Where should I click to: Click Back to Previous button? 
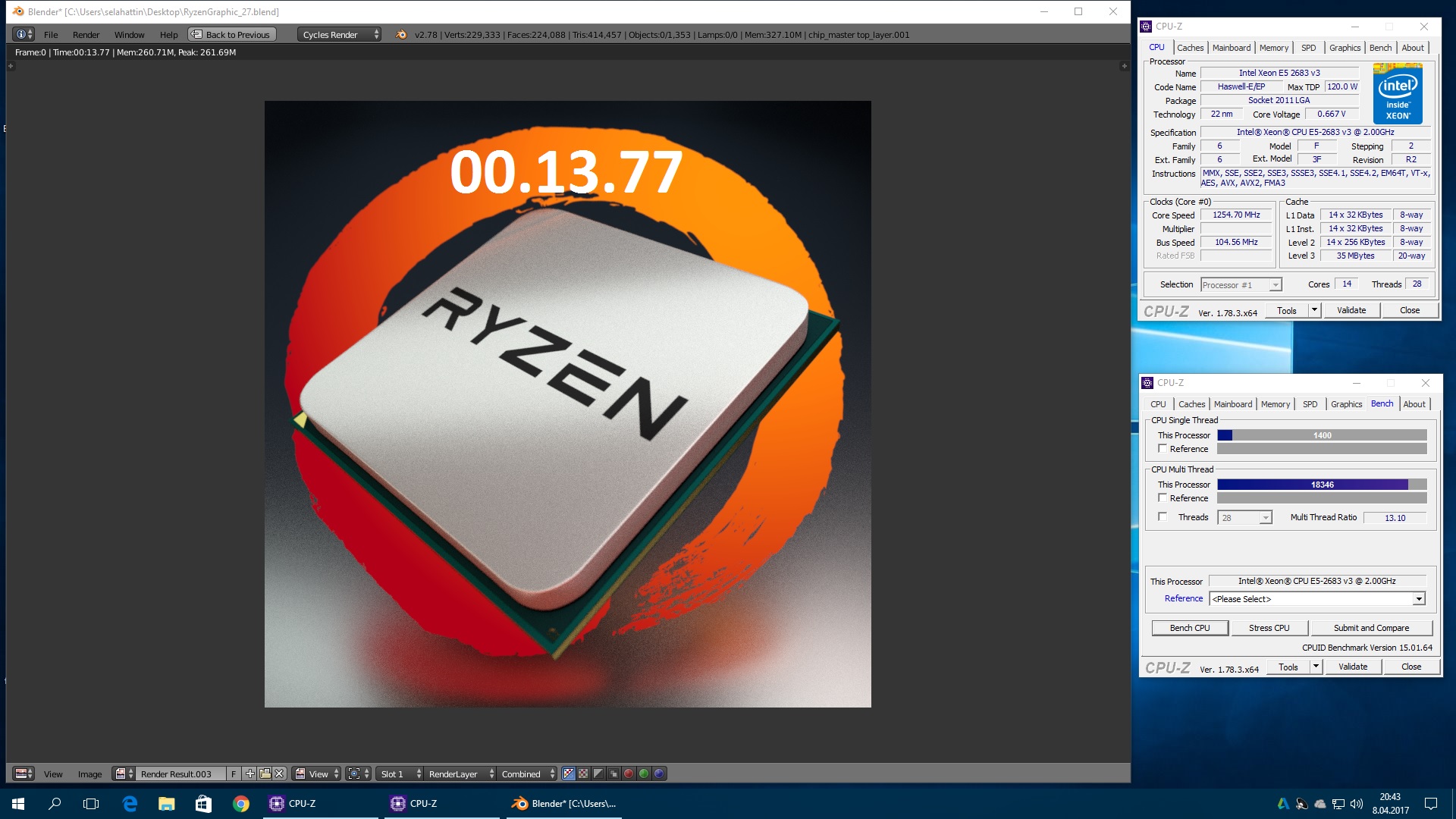tap(232, 34)
